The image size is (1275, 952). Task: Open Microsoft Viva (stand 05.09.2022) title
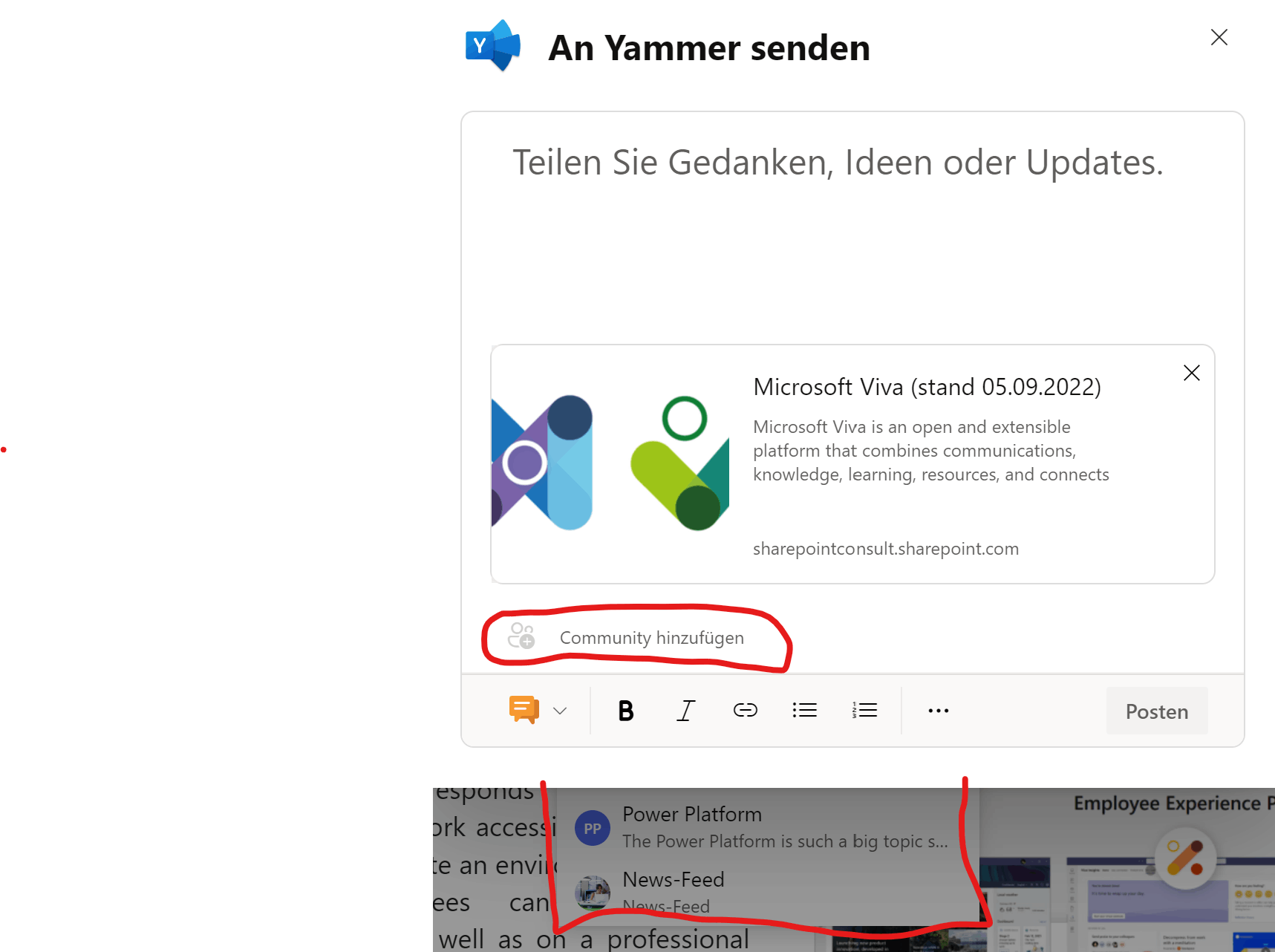coord(927,387)
